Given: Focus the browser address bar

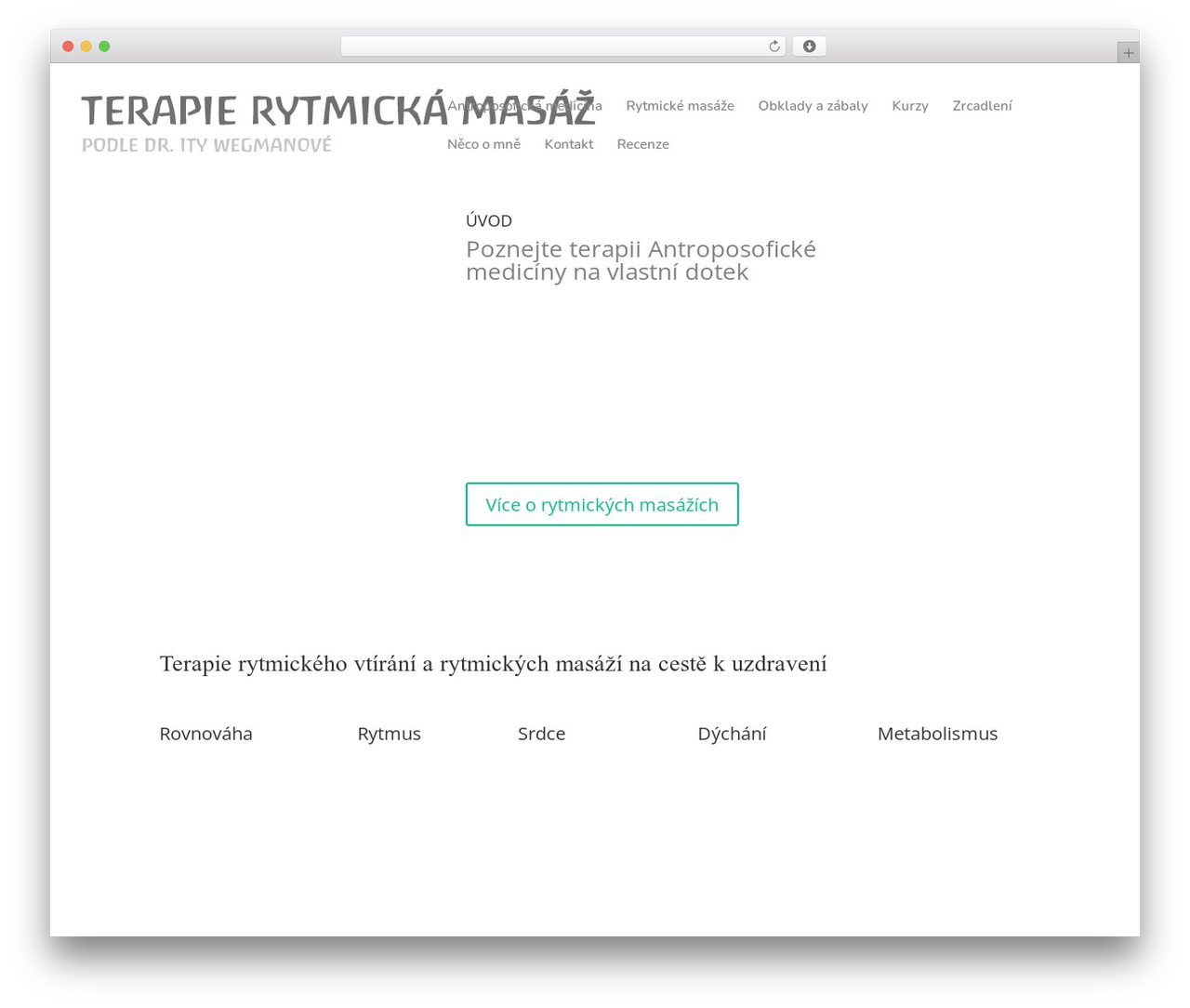Looking at the screenshot, I should 562,46.
